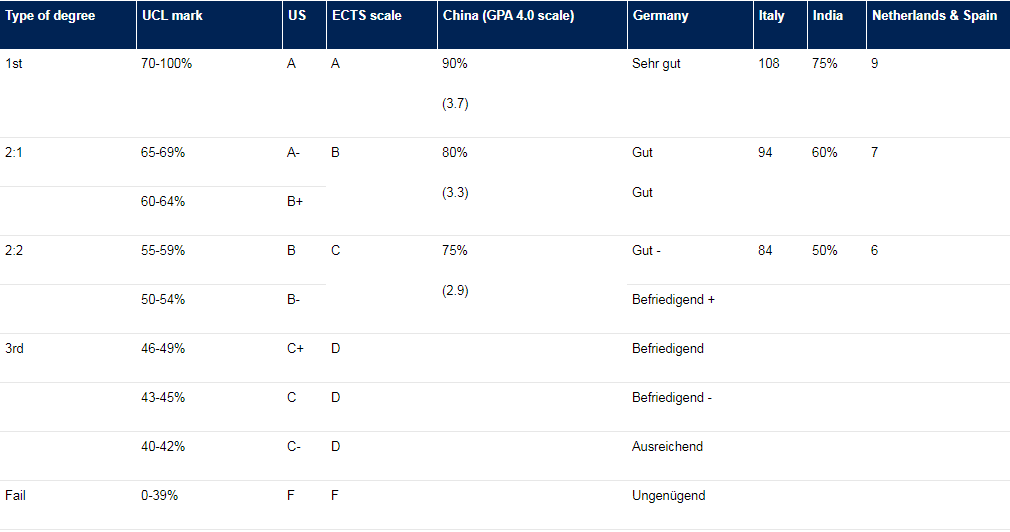Click the 'China (GPA 4.0 scale)' header

coord(508,16)
